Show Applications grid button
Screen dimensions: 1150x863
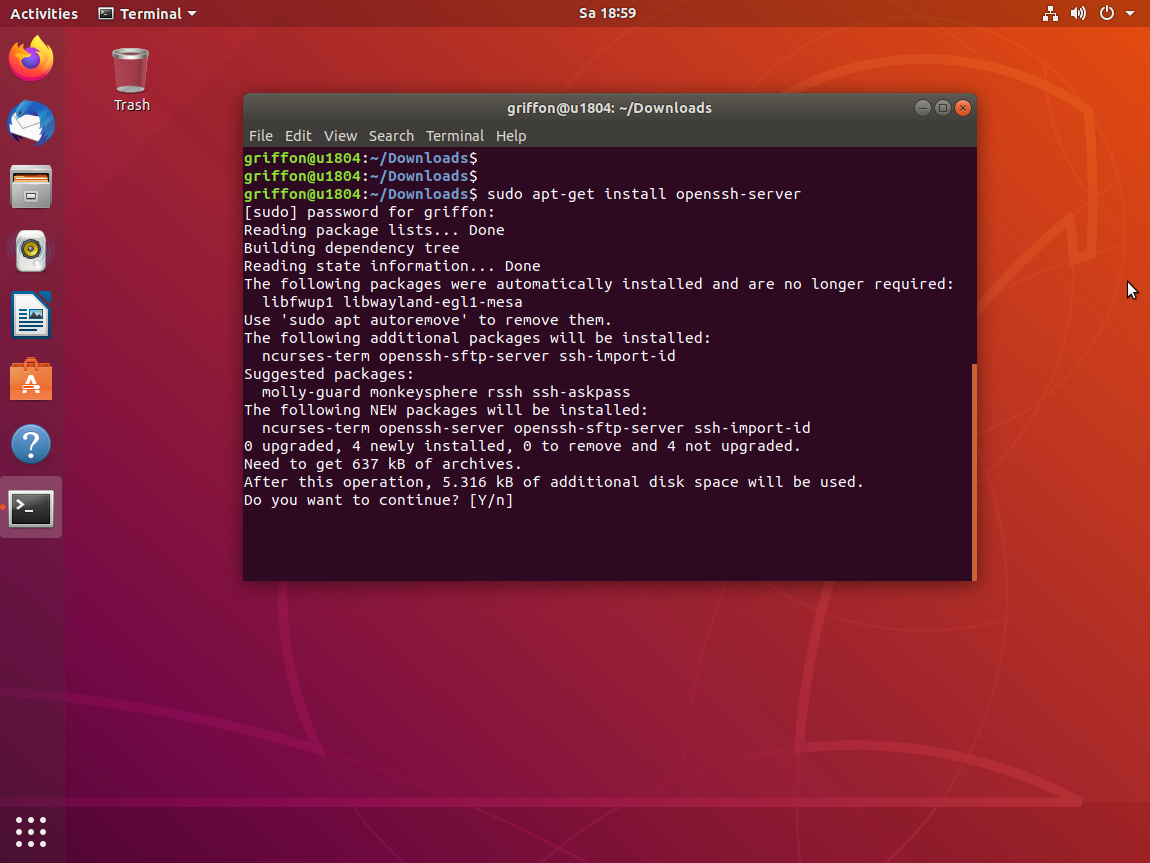31,831
